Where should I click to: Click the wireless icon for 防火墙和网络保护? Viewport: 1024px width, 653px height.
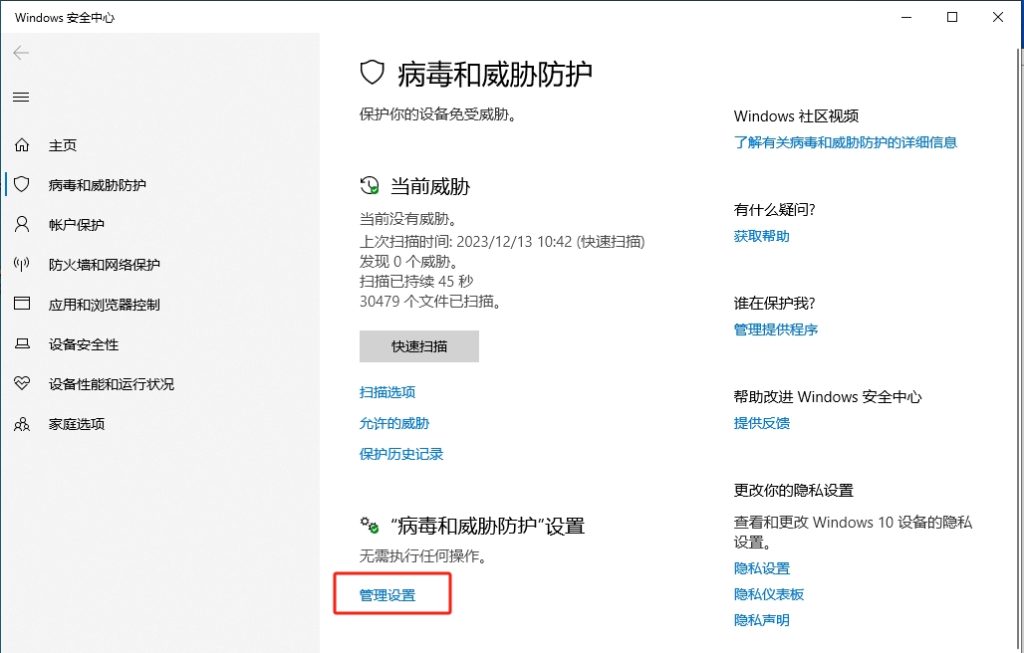click(22, 265)
